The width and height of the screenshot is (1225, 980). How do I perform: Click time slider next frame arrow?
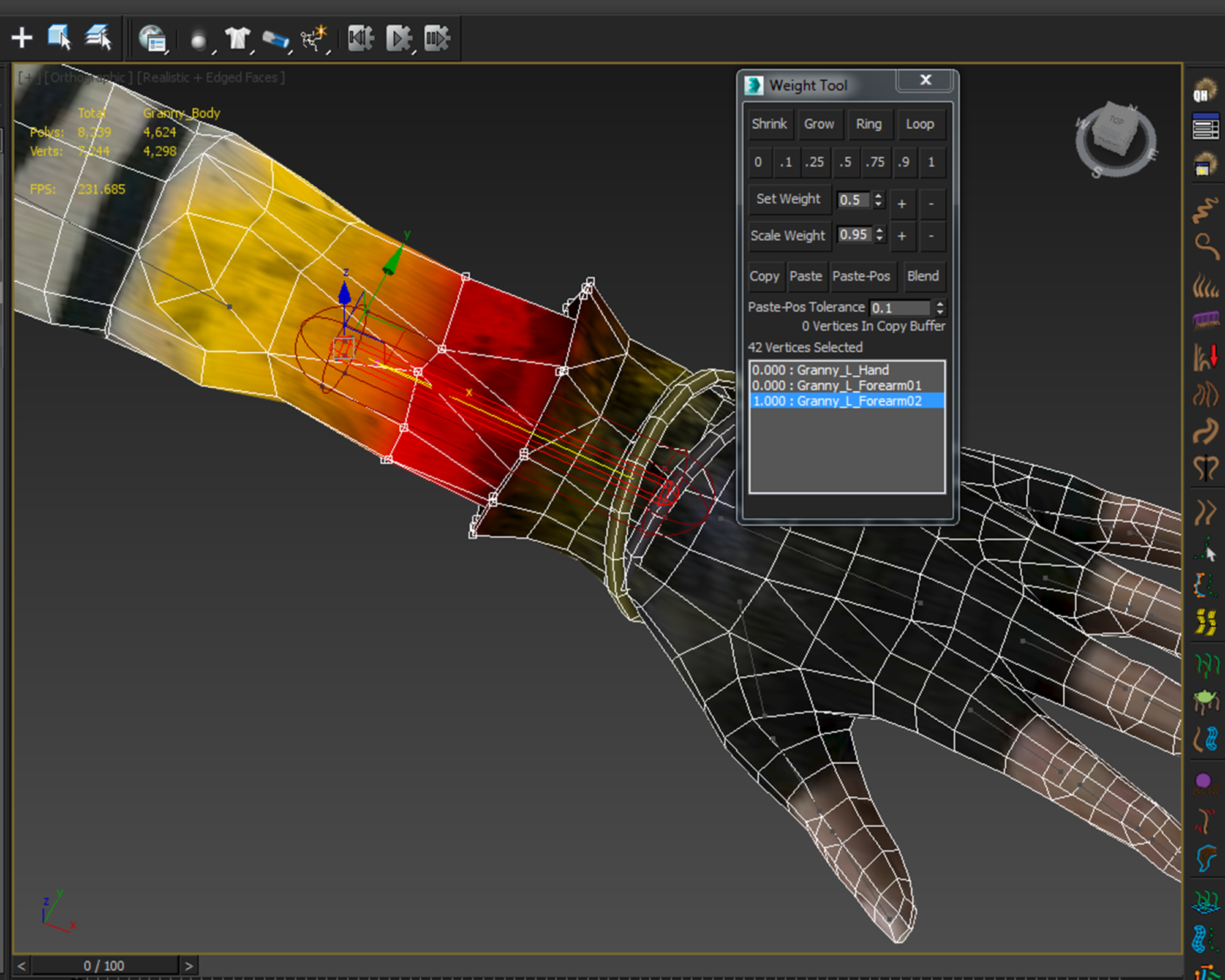coord(189,966)
